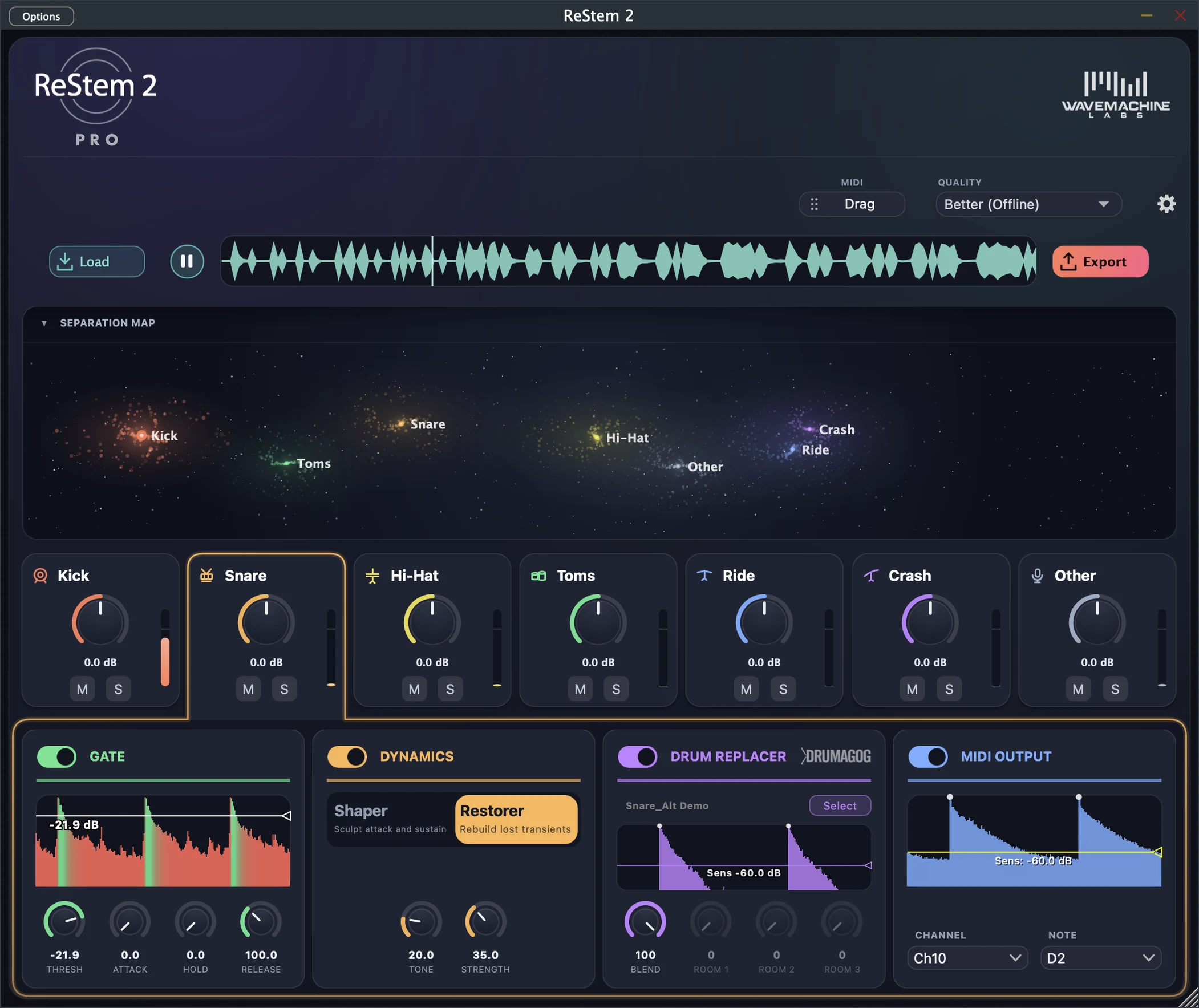Click Select for the drum sample
This screenshot has height=1008, width=1199.
point(840,805)
